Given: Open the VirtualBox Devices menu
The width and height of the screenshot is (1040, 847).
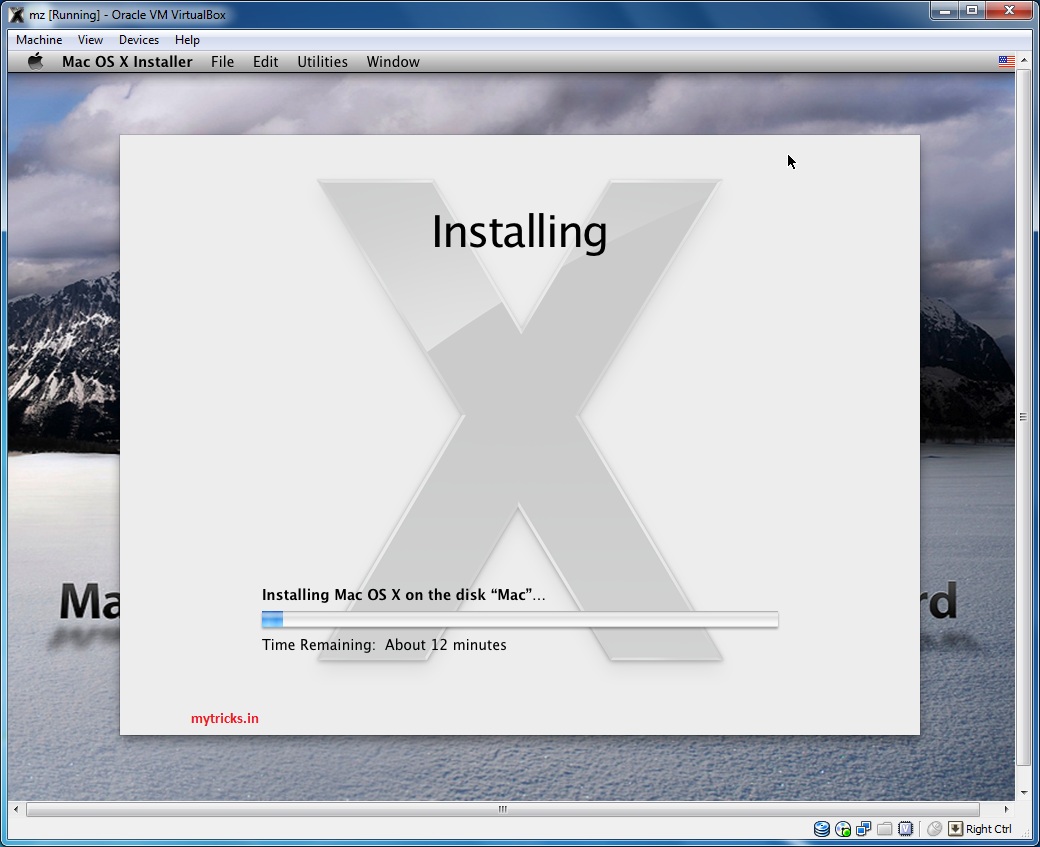Looking at the screenshot, I should click(x=139, y=40).
